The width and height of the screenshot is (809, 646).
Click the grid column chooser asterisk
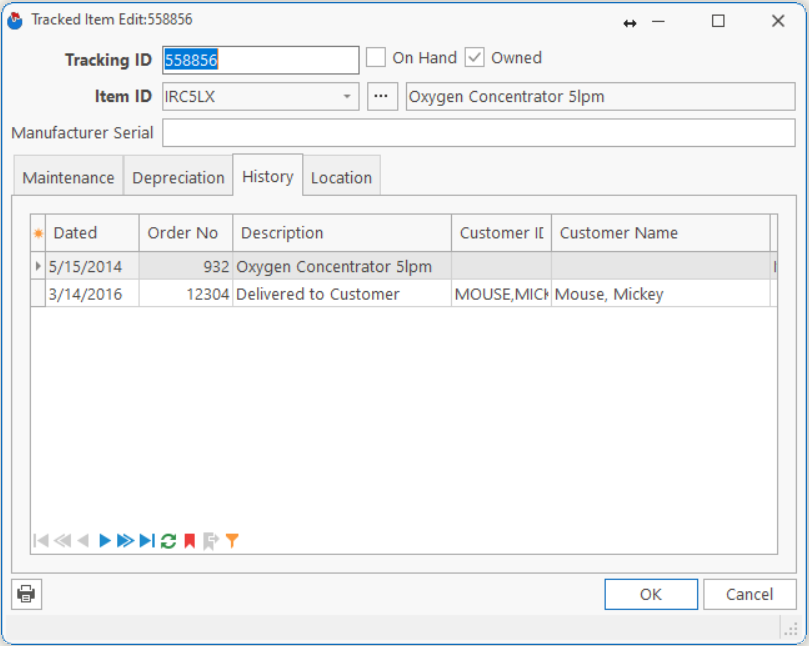click(39, 233)
